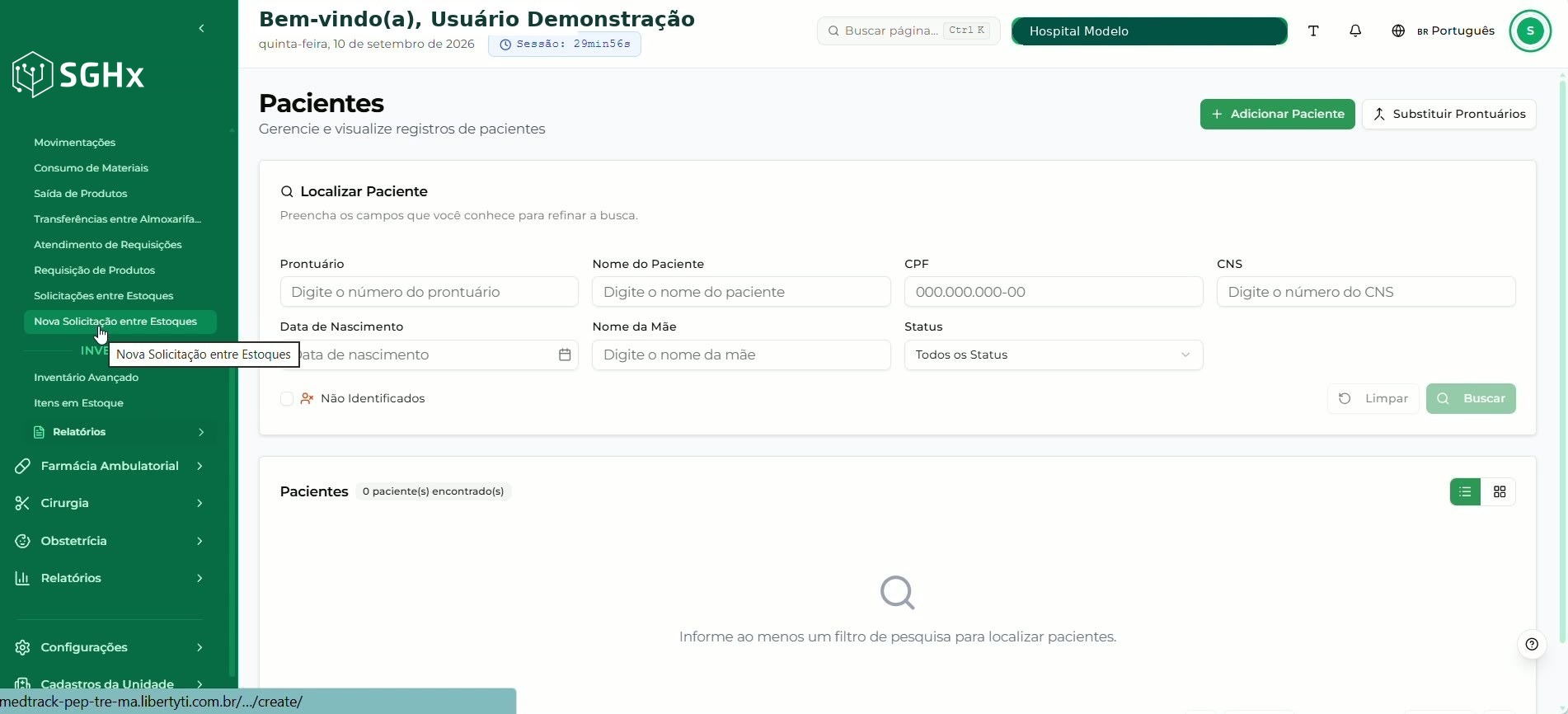Click the Cirurgia scissors icon
This screenshot has width=1568, height=714.
point(23,503)
